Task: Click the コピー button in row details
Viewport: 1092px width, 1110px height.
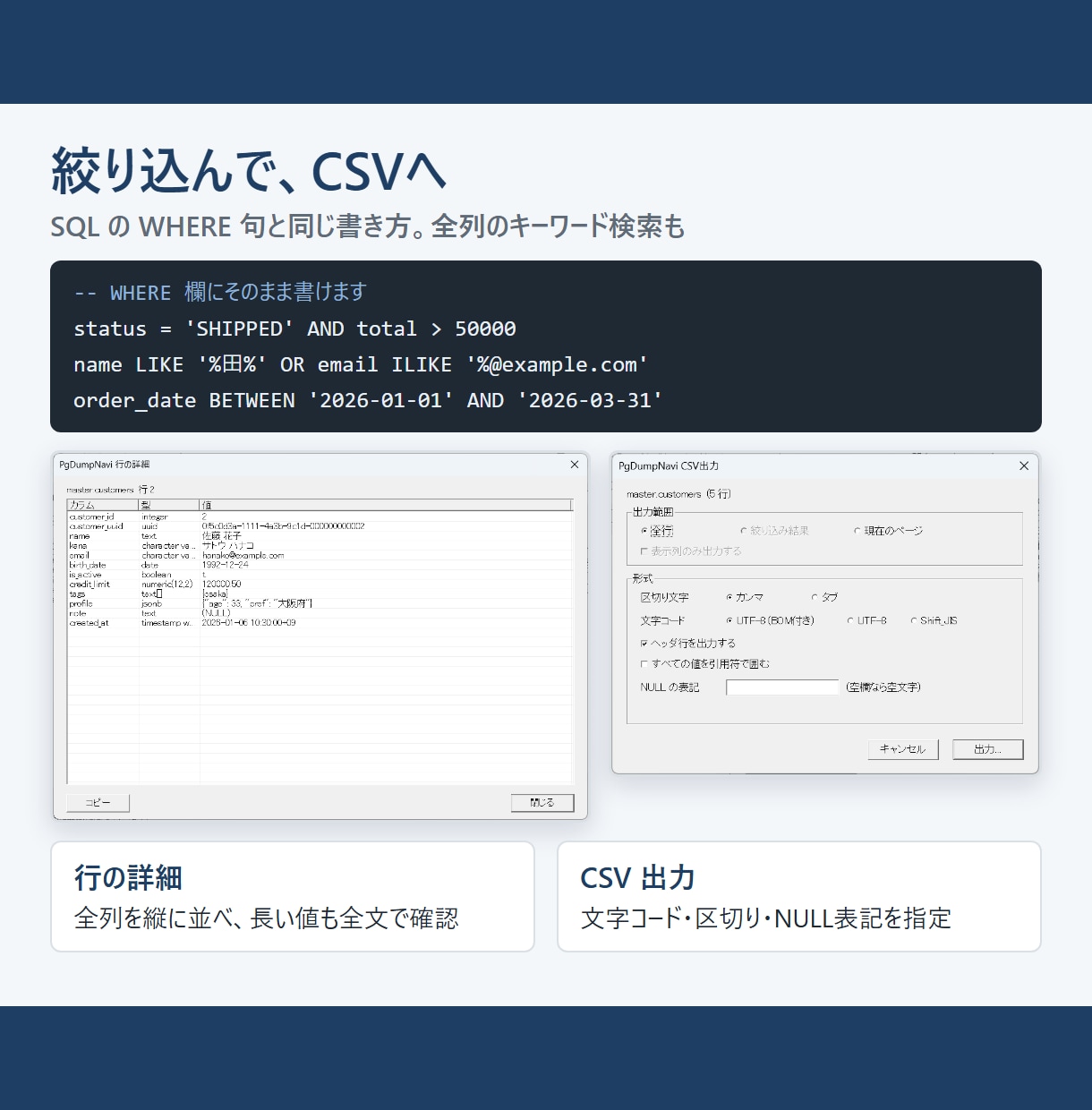Action: (x=98, y=803)
